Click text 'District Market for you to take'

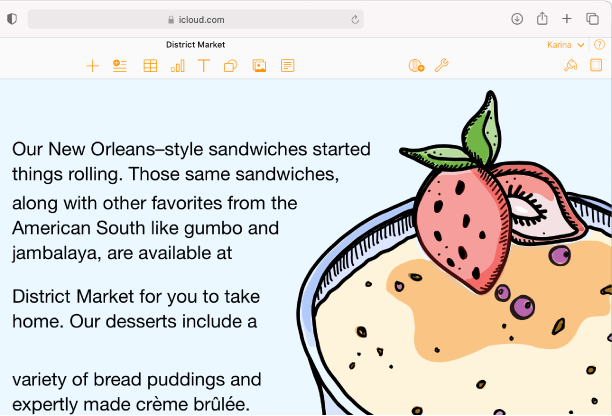(136, 297)
